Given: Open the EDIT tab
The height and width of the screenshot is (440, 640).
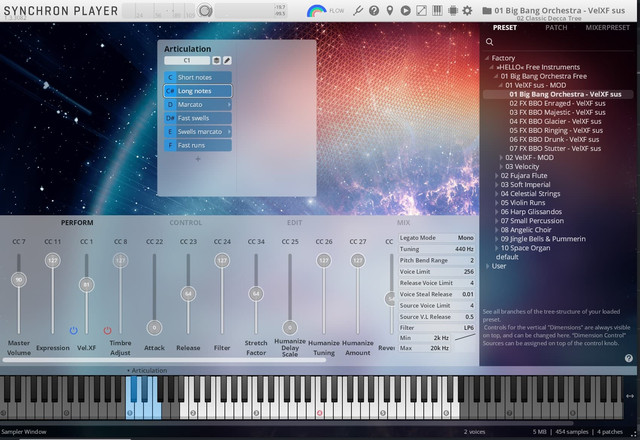Looking at the screenshot, I should tap(294, 222).
